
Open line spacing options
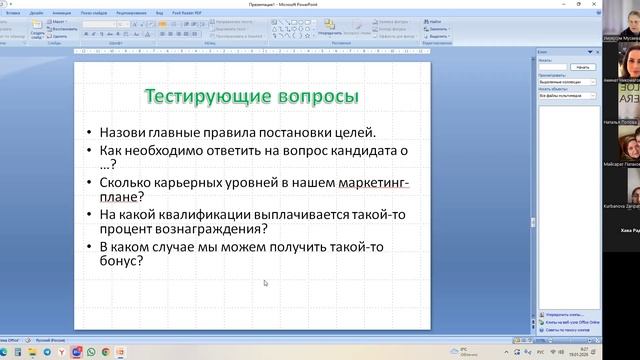pyautogui.click(x=203, y=24)
